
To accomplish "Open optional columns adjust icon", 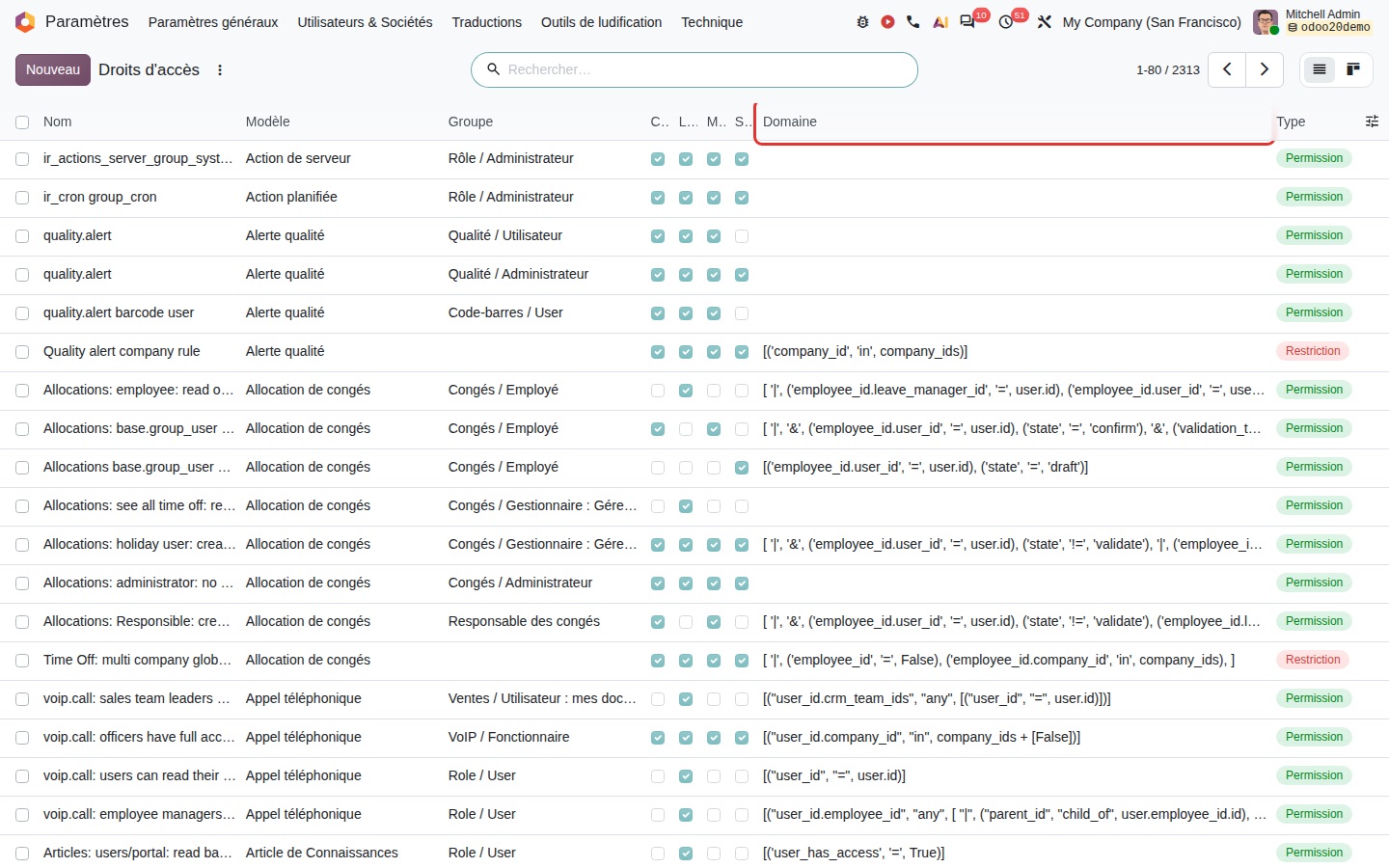I will tap(1372, 122).
